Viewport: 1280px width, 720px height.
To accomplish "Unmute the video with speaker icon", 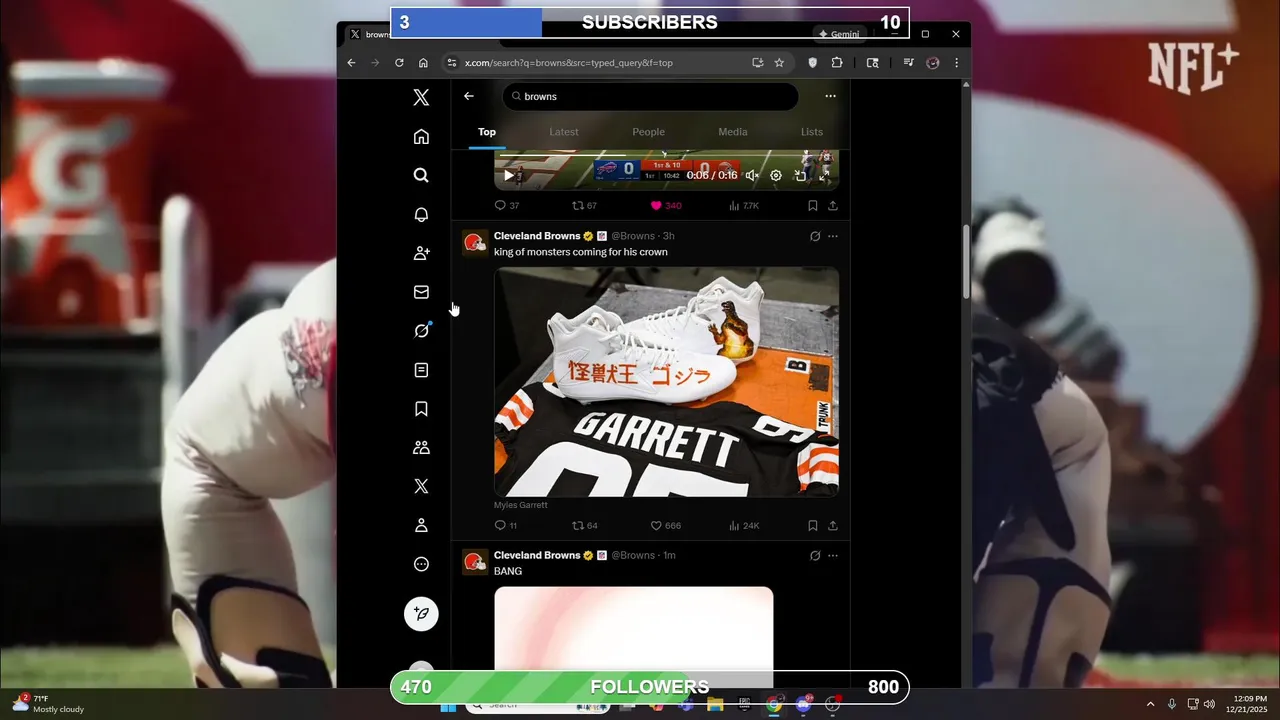I will [752, 175].
